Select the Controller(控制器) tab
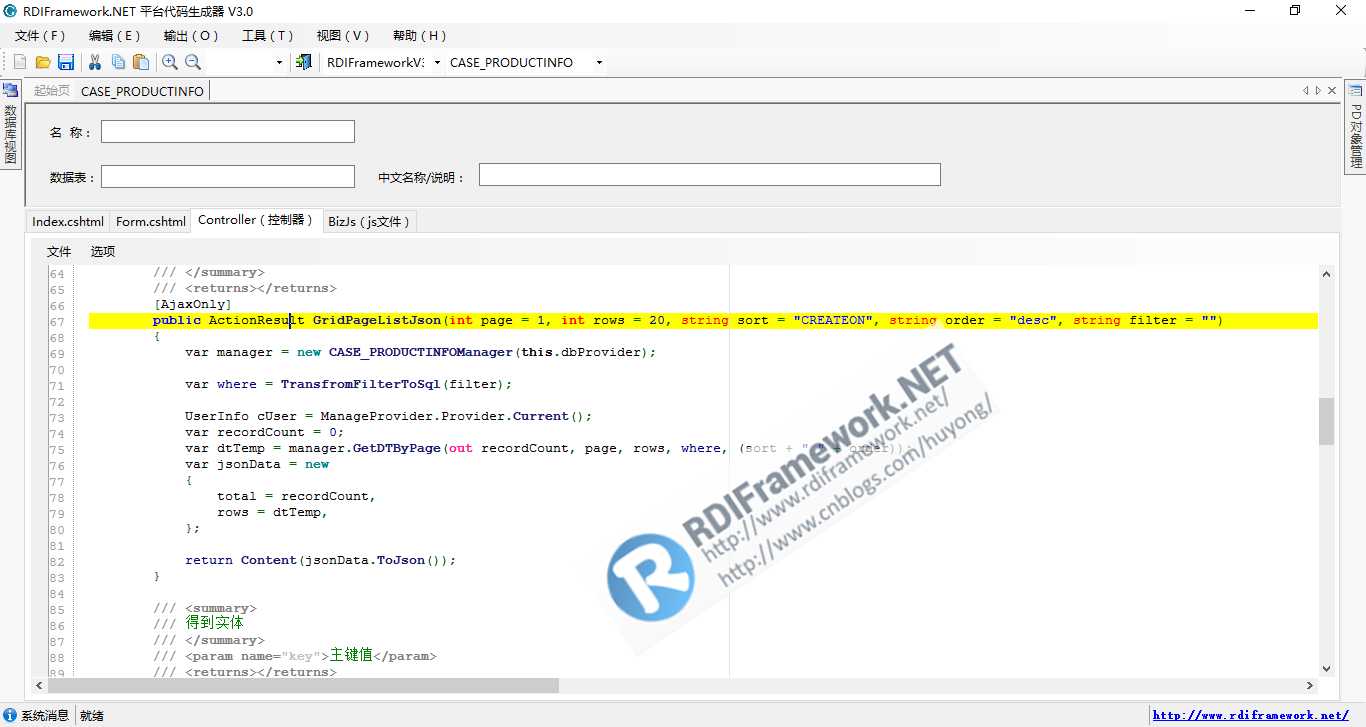Screen dimensions: 1366x727 tap(256, 220)
